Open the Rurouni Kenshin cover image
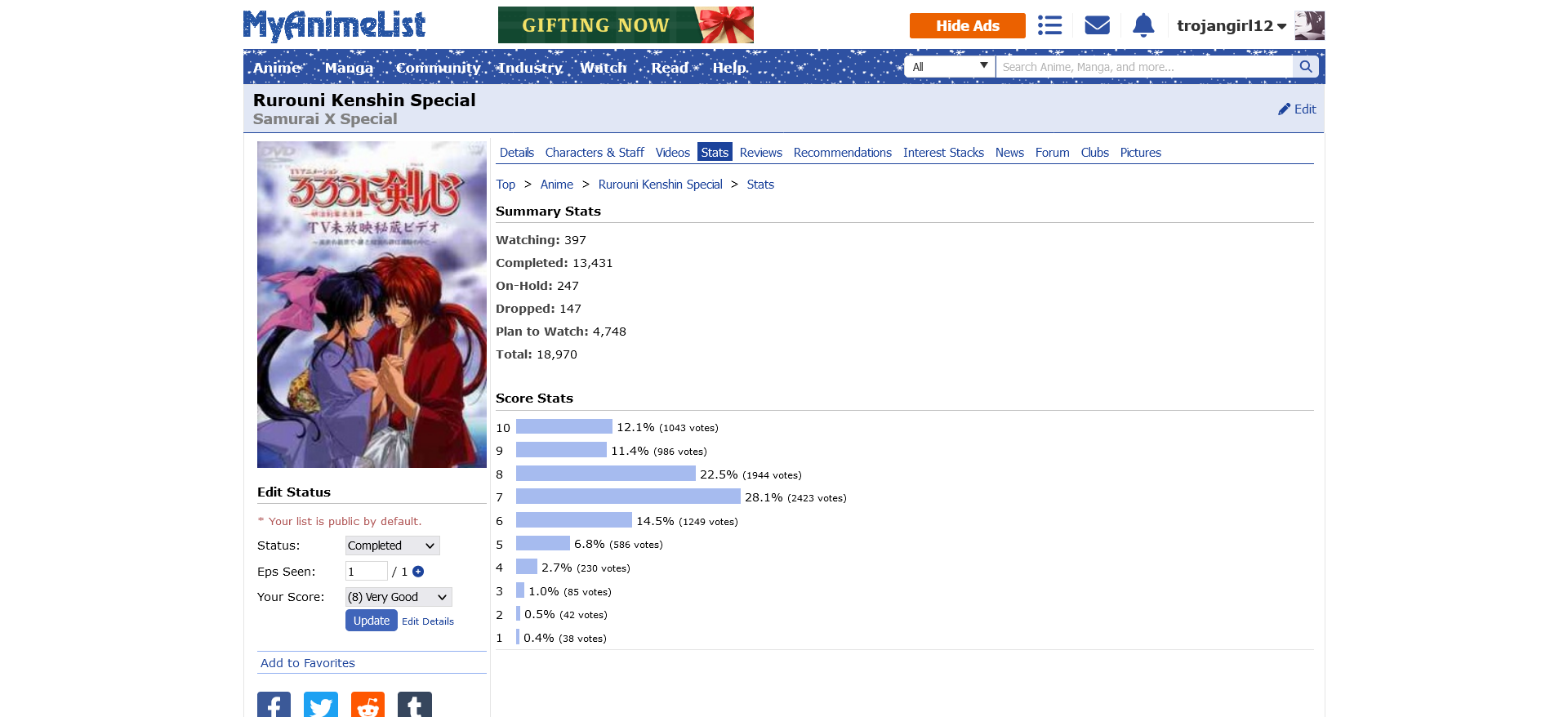This screenshot has width=1568, height=717. pyautogui.click(x=372, y=305)
